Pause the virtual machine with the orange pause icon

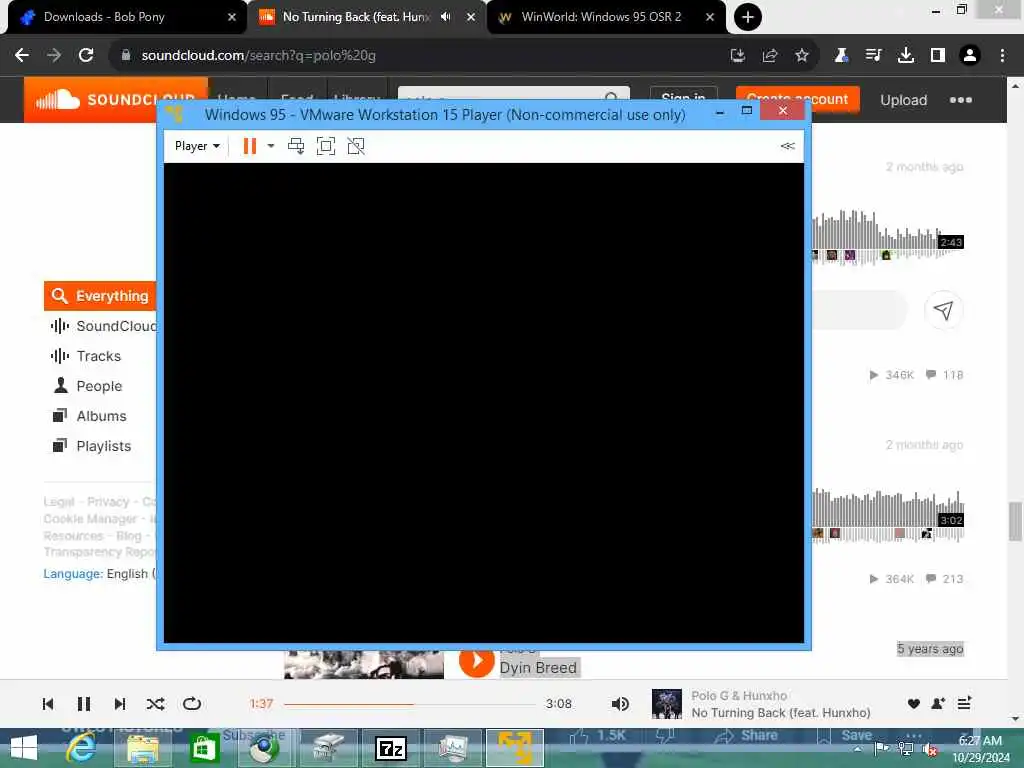[249, 146]
